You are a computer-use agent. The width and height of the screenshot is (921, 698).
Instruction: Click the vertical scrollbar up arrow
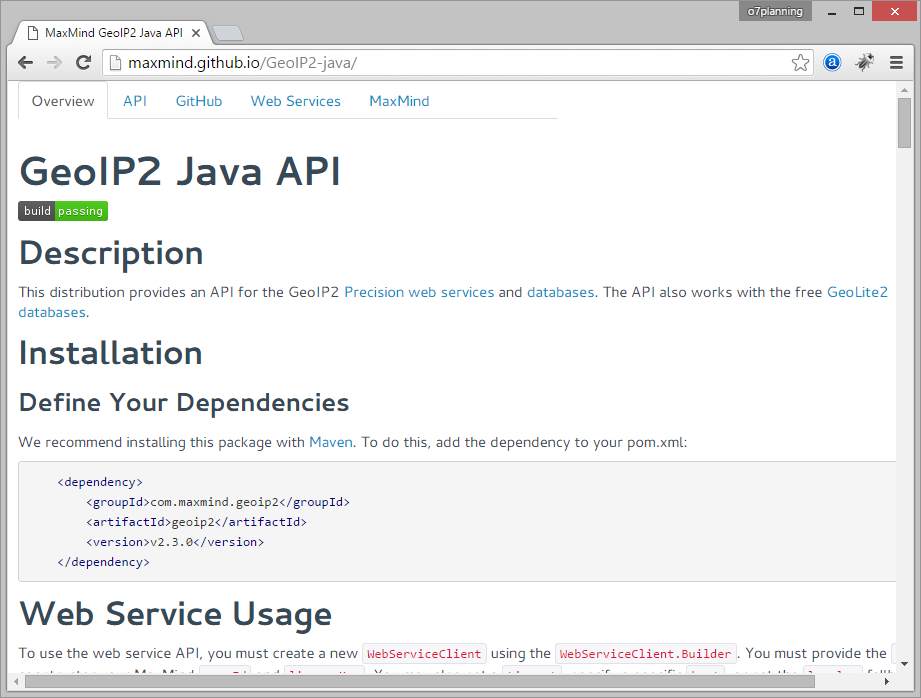904,90
